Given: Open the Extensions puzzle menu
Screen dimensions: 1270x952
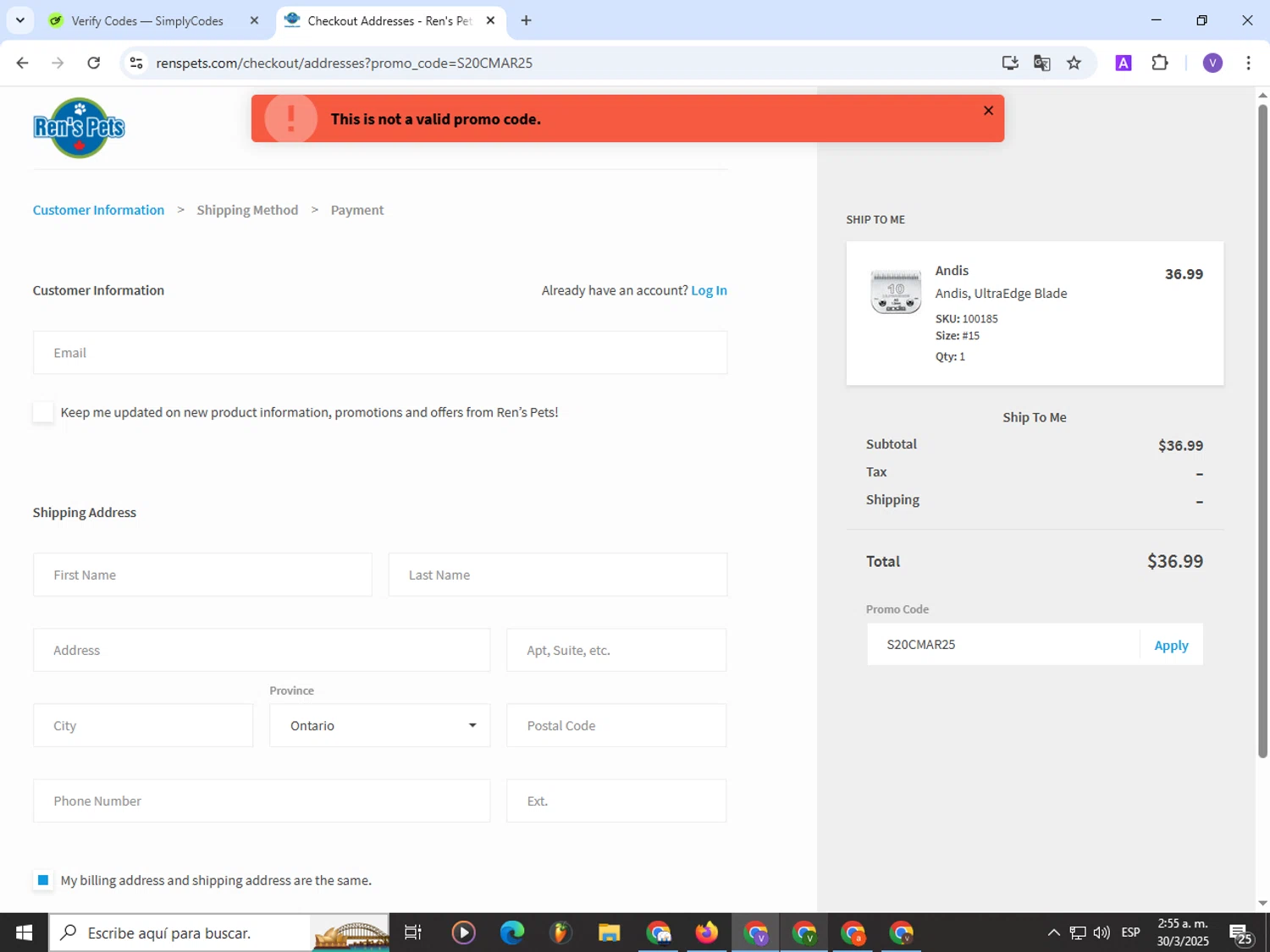Looking at the screenshot, I should 1160,63.
